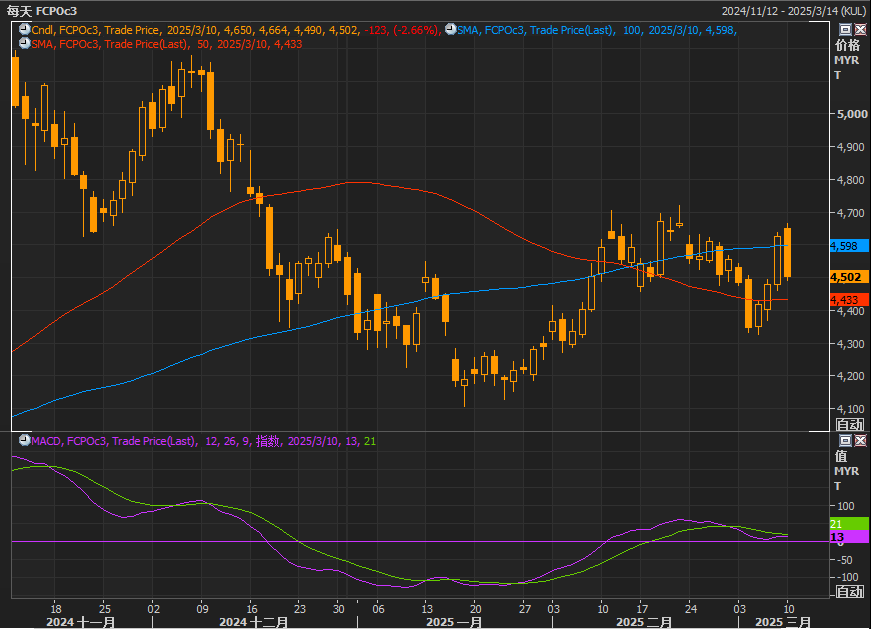The image size is (871, 629).
Task: Click the clock icon beside the Cndl legend
Action: (24, 31)
